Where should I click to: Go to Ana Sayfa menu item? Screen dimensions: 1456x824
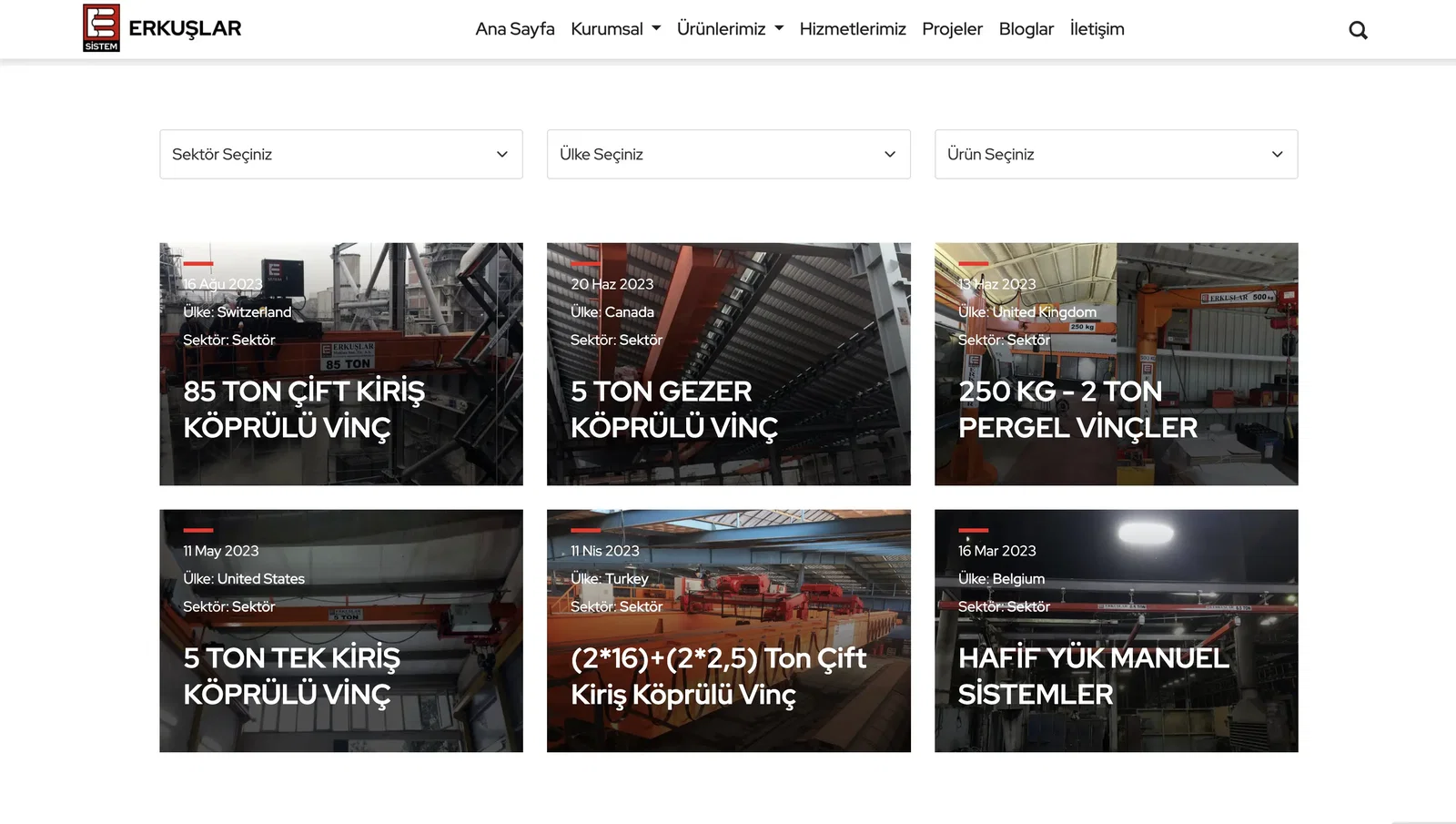[x=514, y=29]
